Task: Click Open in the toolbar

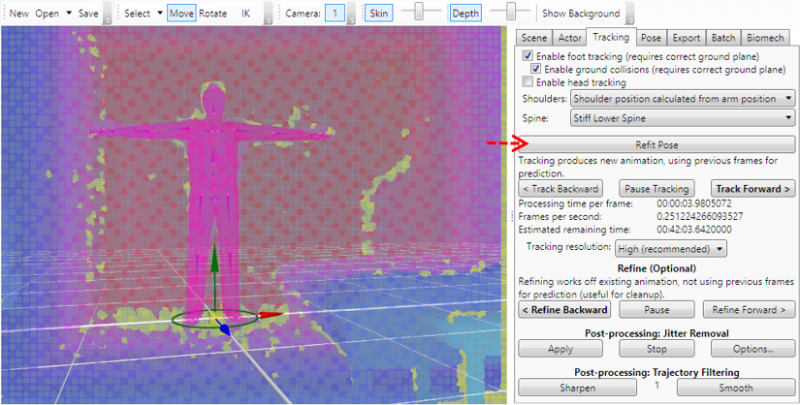Action: coord(47,13)
